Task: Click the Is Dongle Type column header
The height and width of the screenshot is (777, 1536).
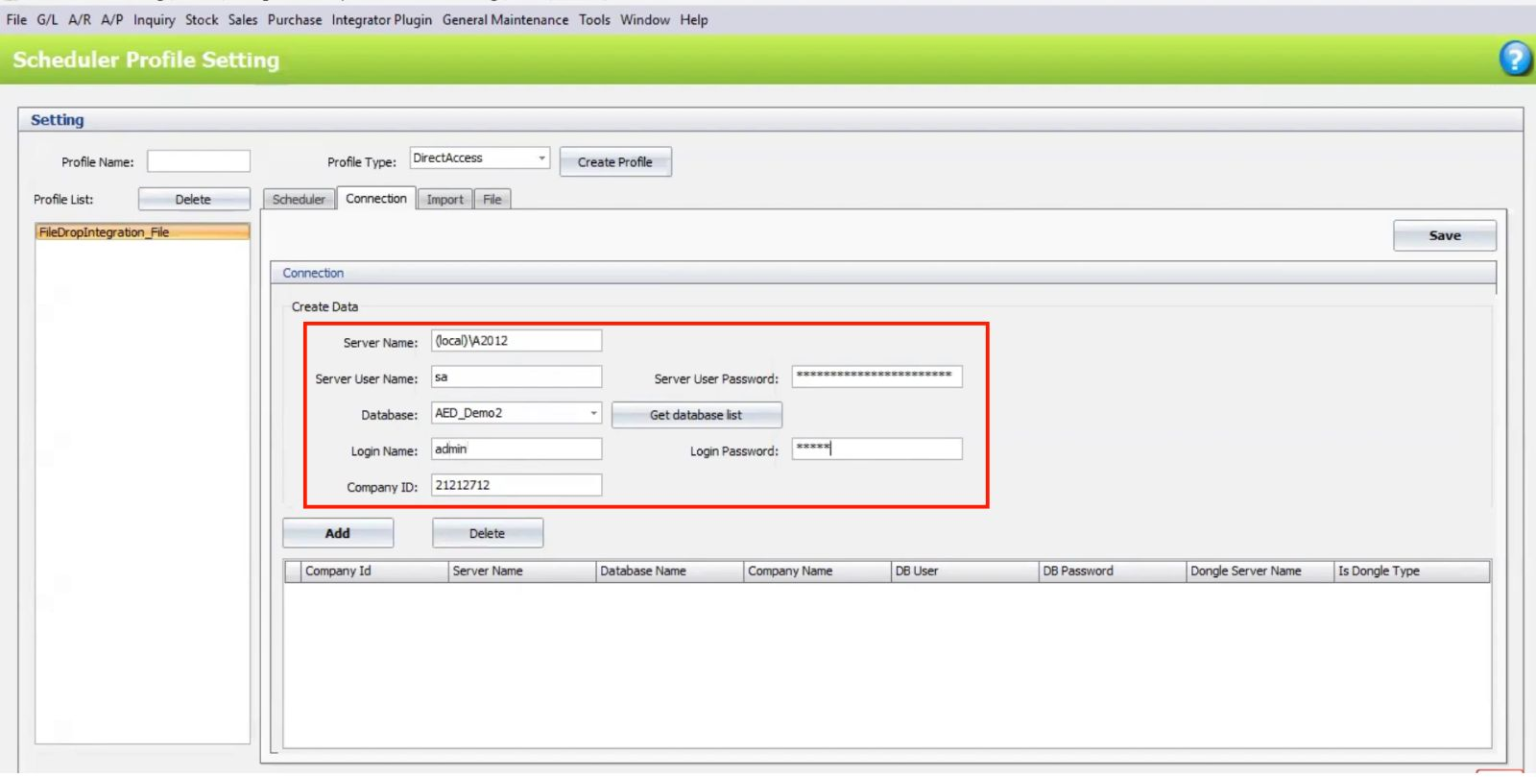Action: [x=1411, y=572]
